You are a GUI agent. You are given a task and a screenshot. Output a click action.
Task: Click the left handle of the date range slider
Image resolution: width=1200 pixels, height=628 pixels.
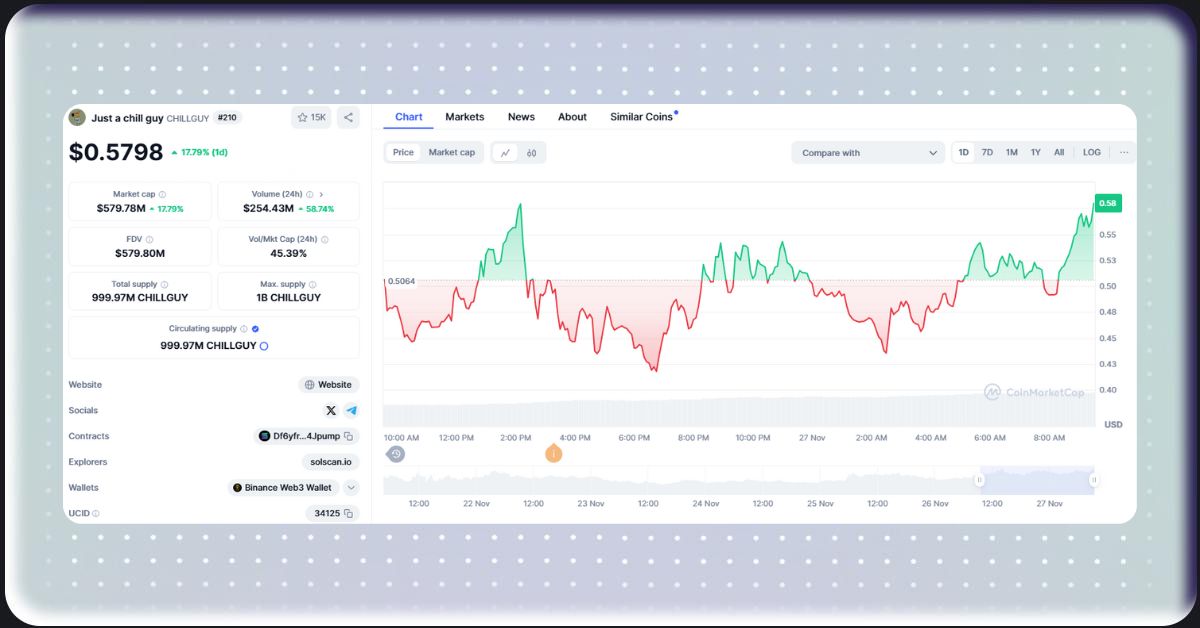pos(977,481)
